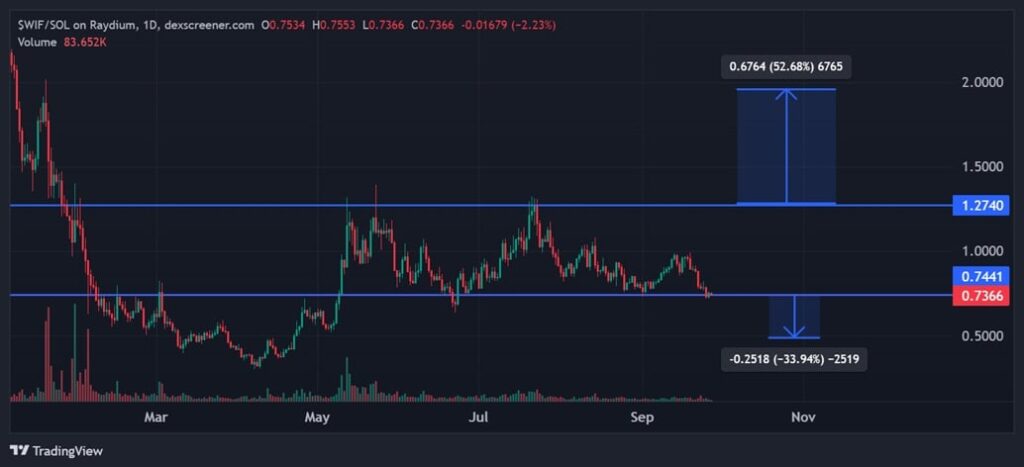Screen dimensions: 1024x467
Task: Click the open price O0.7534 value
Action: [283, 25]
